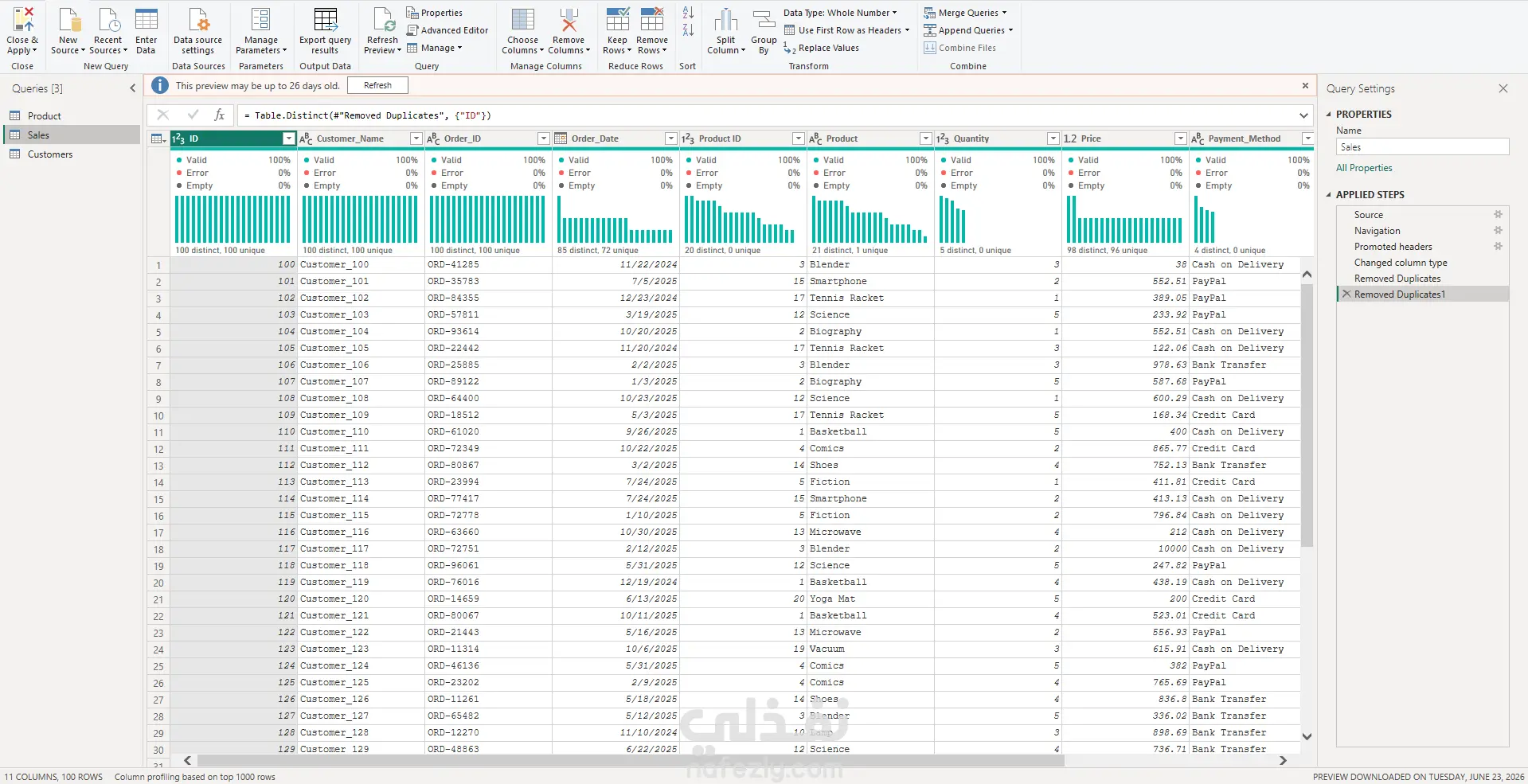The width and height of the screenshot is (1528, 784).
Task: Open the Data Type: Whole Number dropdown
Action: [840, 13]
